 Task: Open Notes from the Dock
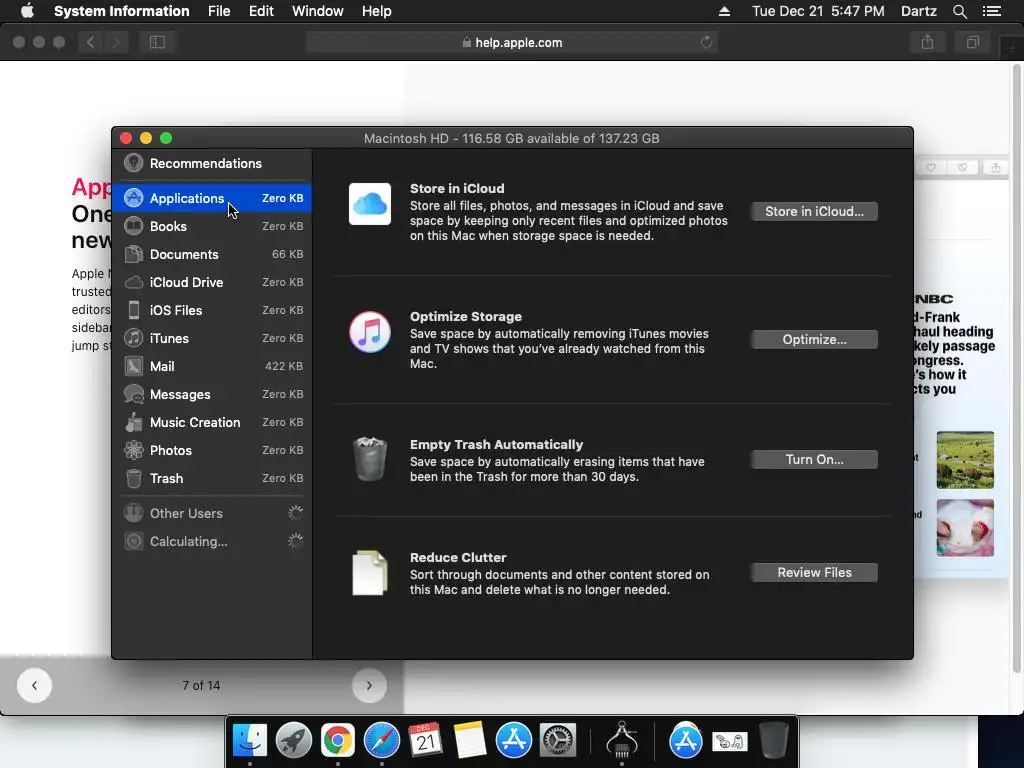click(470, 741)
